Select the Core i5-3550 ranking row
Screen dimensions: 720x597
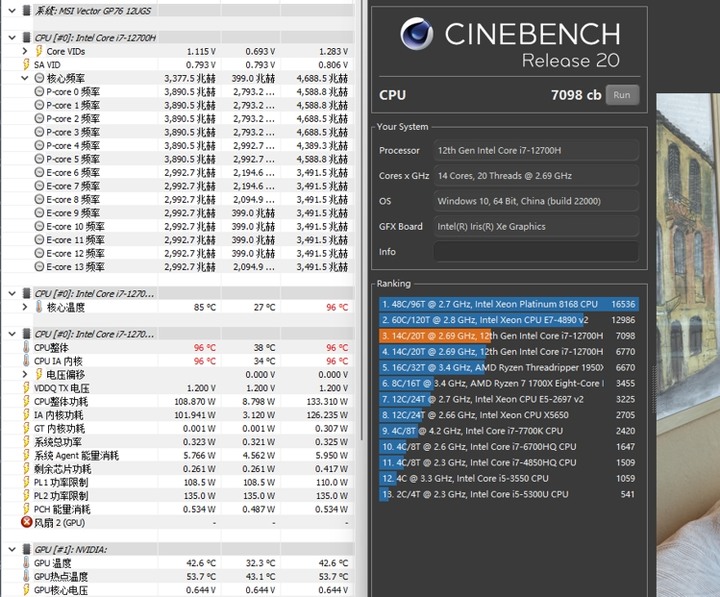tap(508, 478)
